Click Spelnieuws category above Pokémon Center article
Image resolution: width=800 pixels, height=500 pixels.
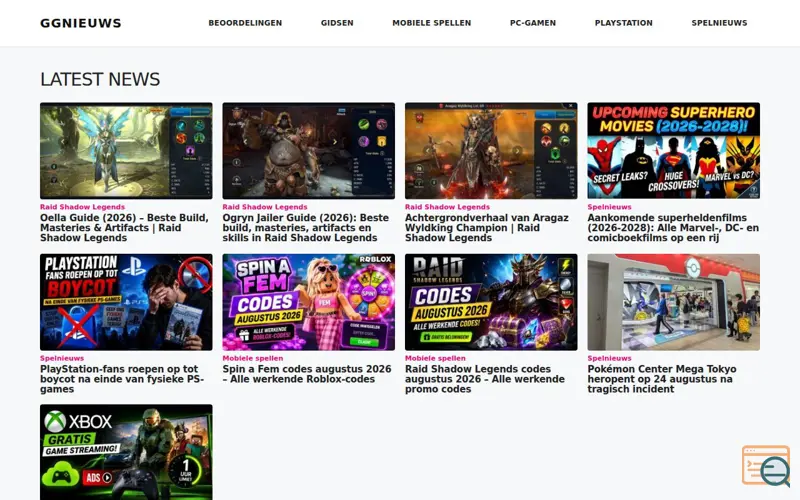(x=609, y=358)
